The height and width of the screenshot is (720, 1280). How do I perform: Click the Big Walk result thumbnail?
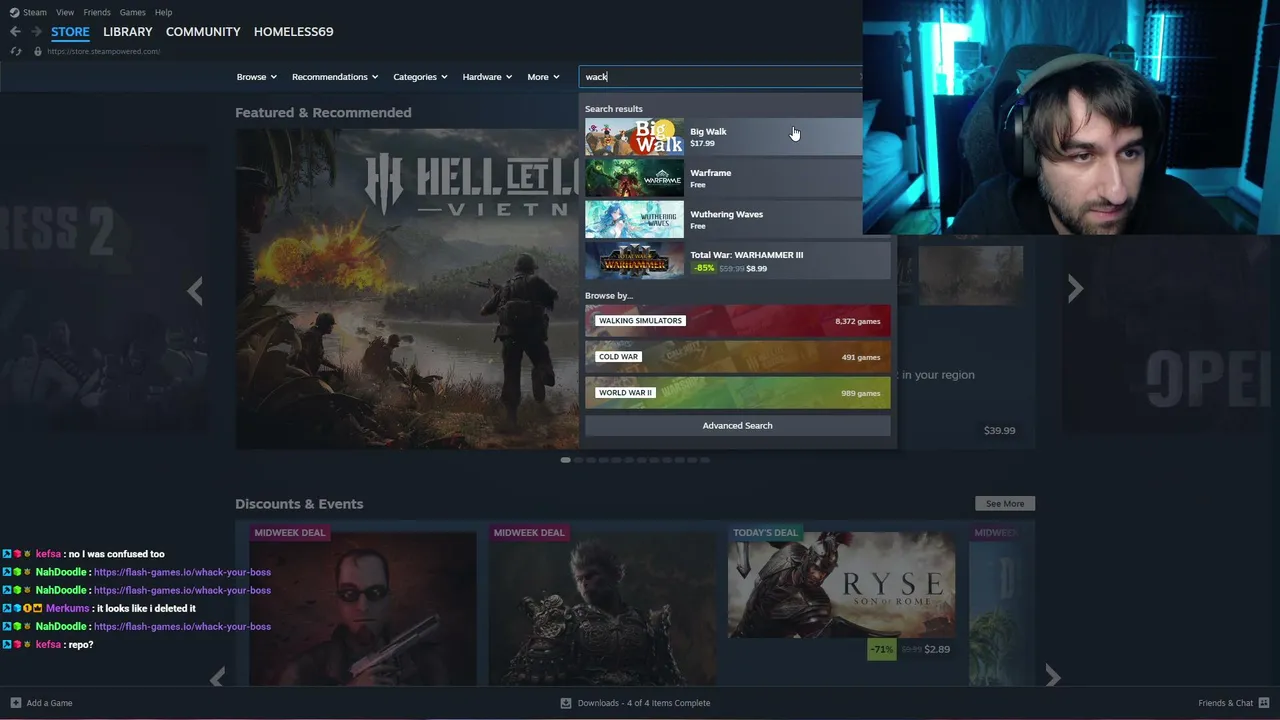[x=634, y=136]
